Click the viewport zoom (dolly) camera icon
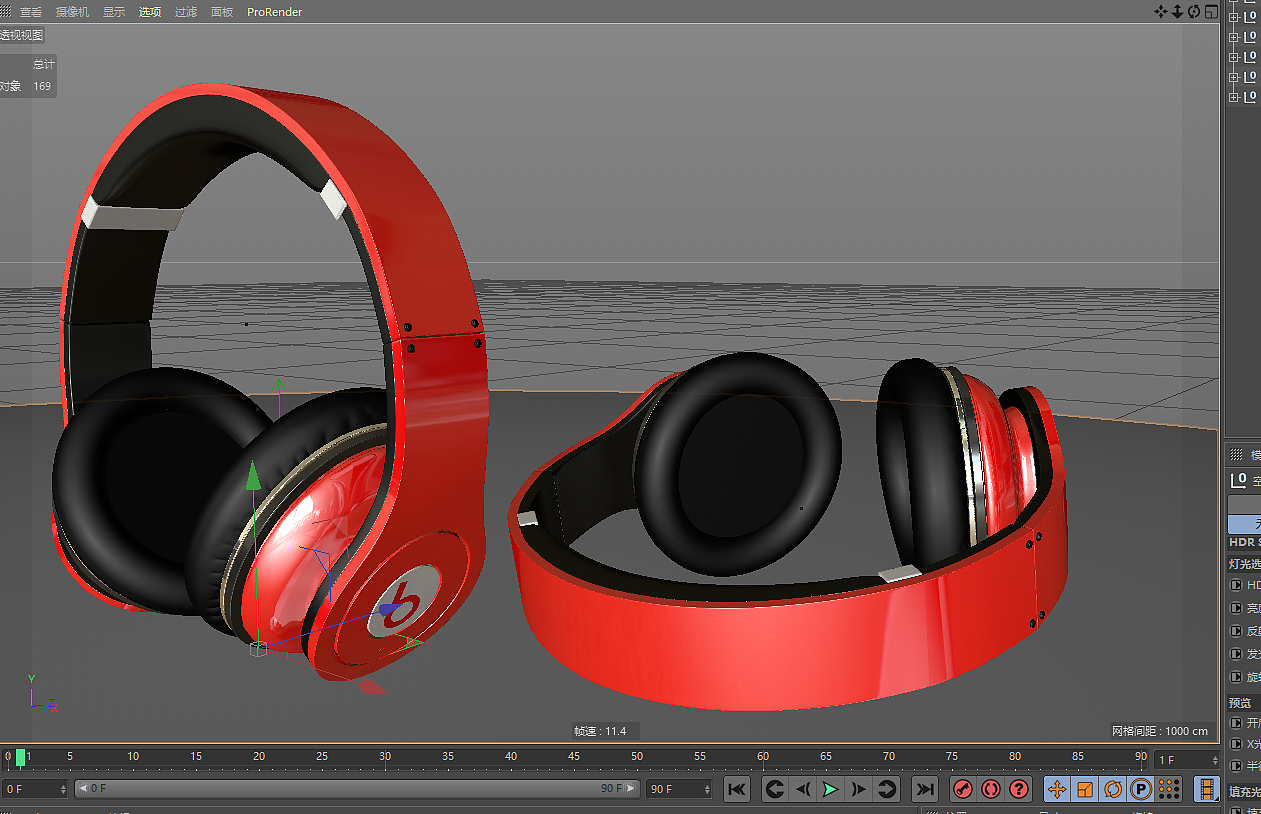Viewport: 1261px width, 814px height. [x=1177, y=11]
